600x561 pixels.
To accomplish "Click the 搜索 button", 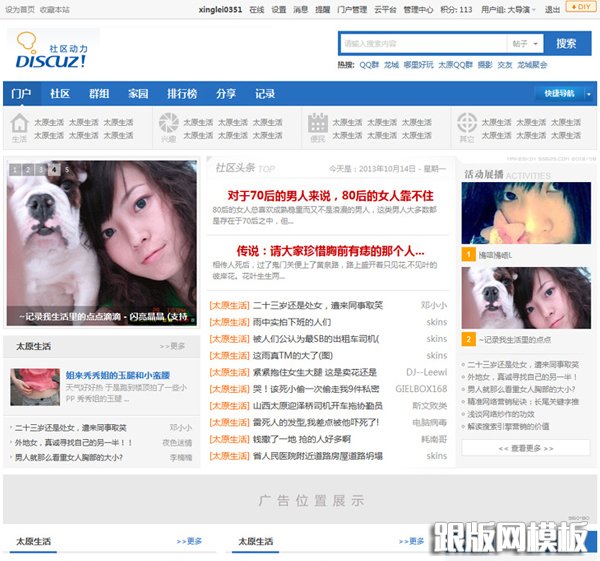I will [x=566, y=43].
